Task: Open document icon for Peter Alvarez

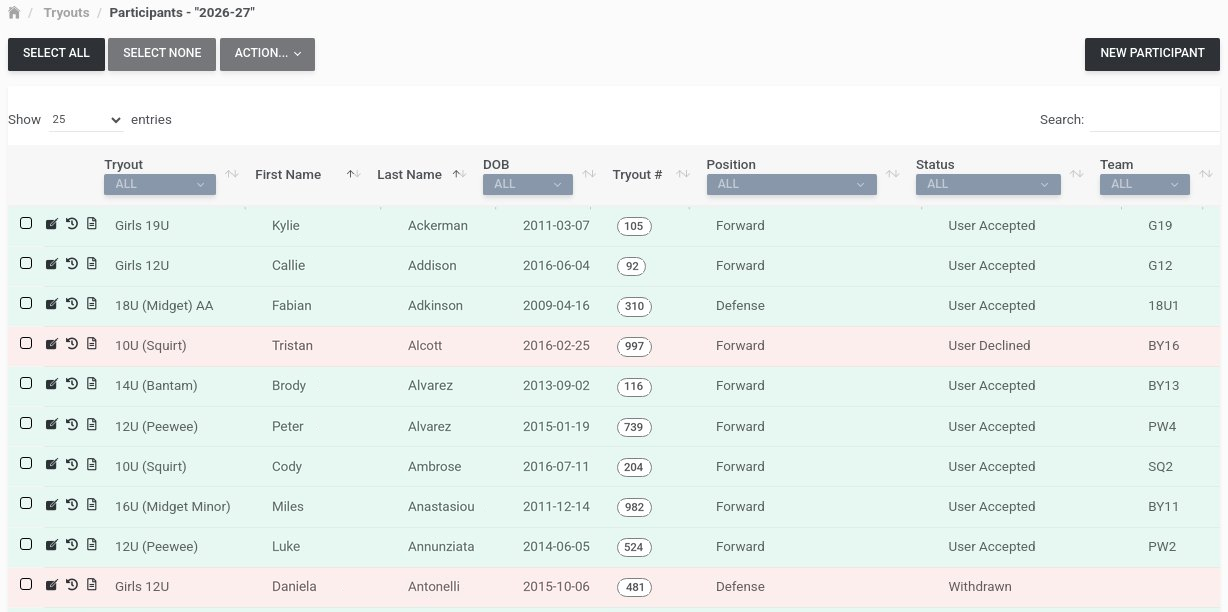Action: click(x=92, y=425)
